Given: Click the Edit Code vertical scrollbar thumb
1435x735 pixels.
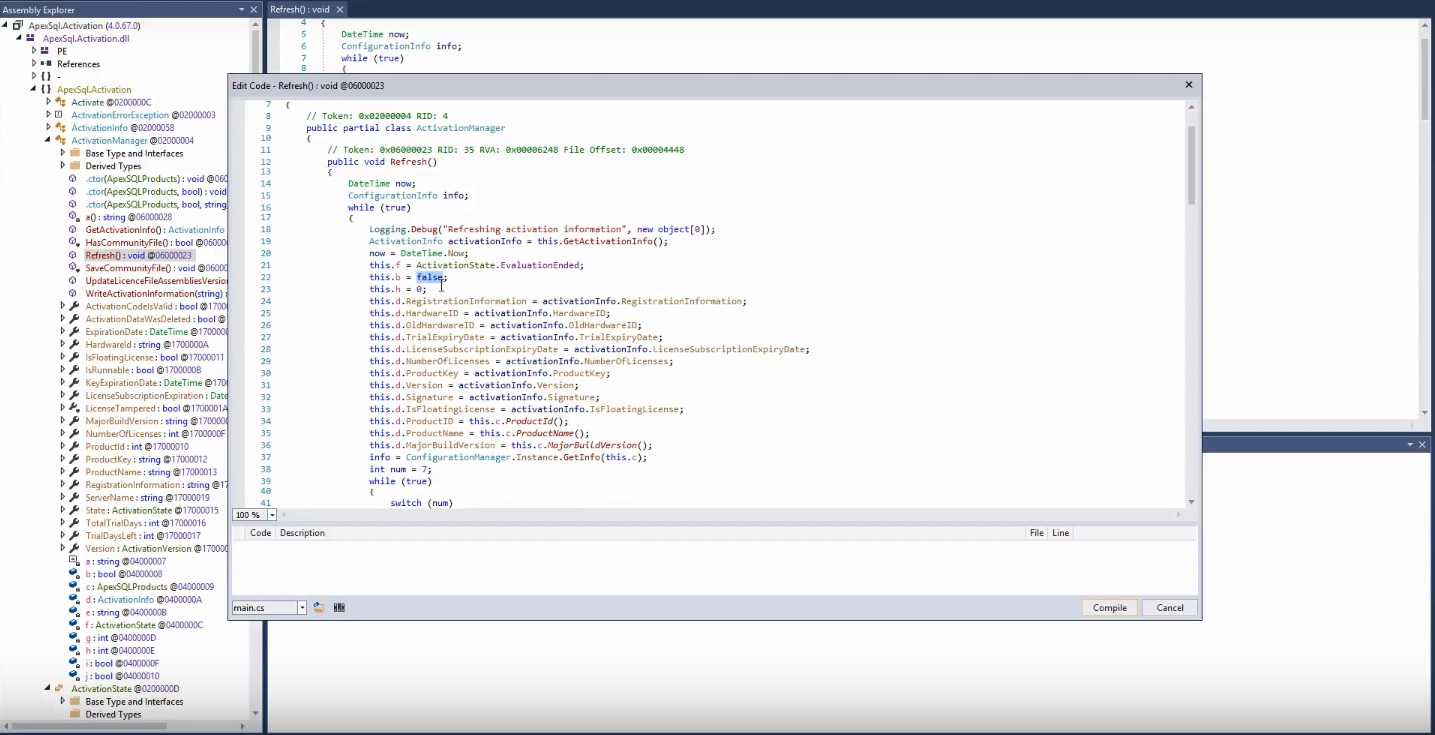Looking at the screenshot, I should (x=1191, y=166).
